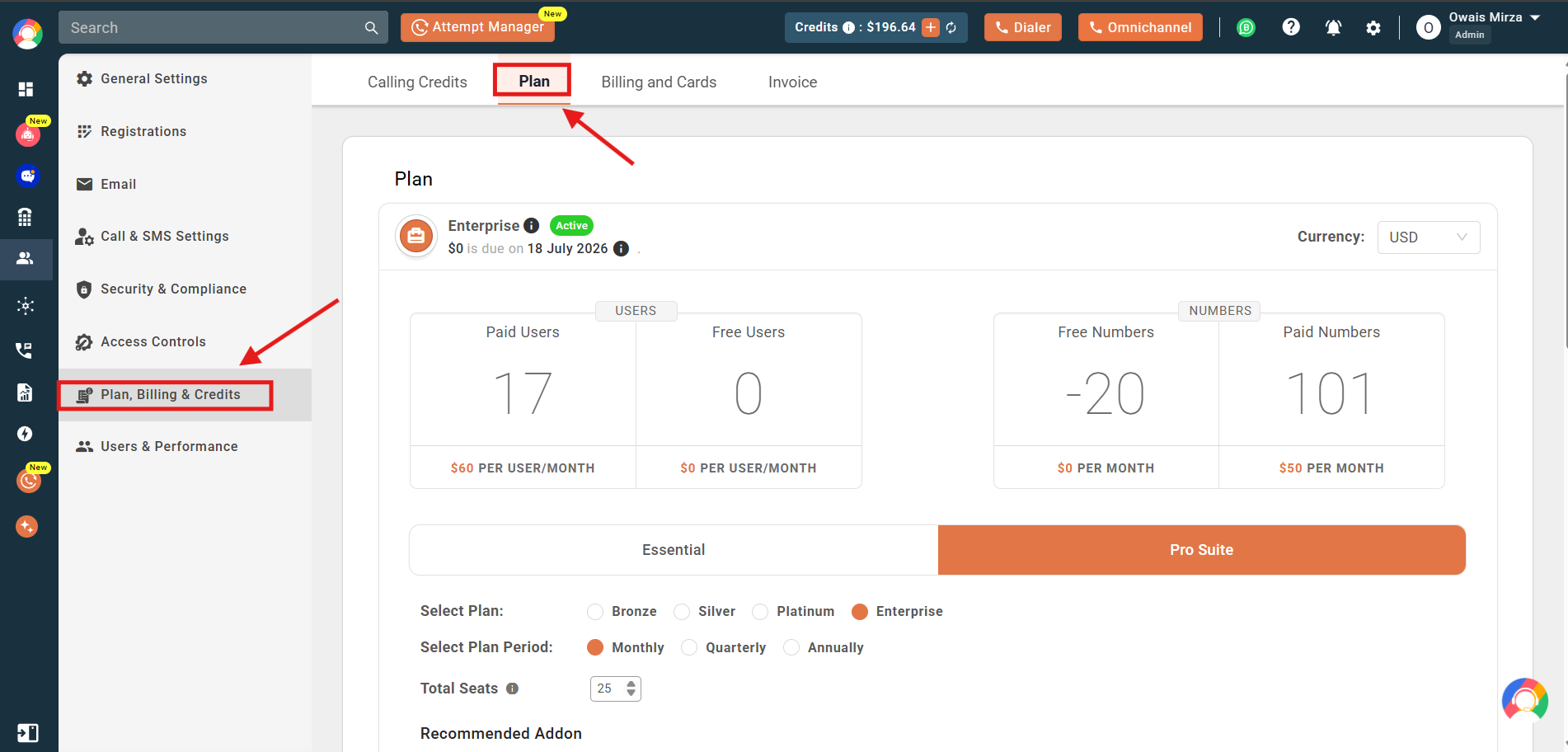Viewport: 1568px width, 752px height.
Task: Click the app logo at top-left corner
Action: tap(28, 34)
